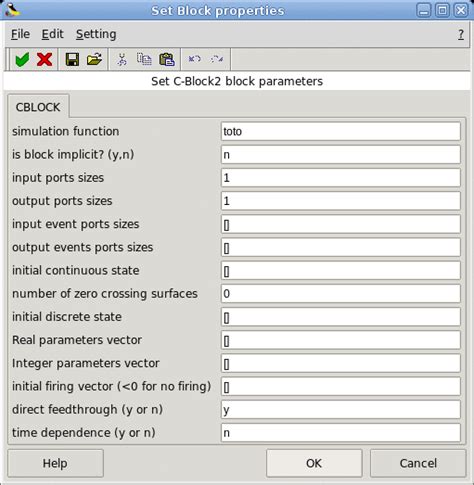
Task: Click the 'Integer parameters vector' label
Action: tap(86, 363)
